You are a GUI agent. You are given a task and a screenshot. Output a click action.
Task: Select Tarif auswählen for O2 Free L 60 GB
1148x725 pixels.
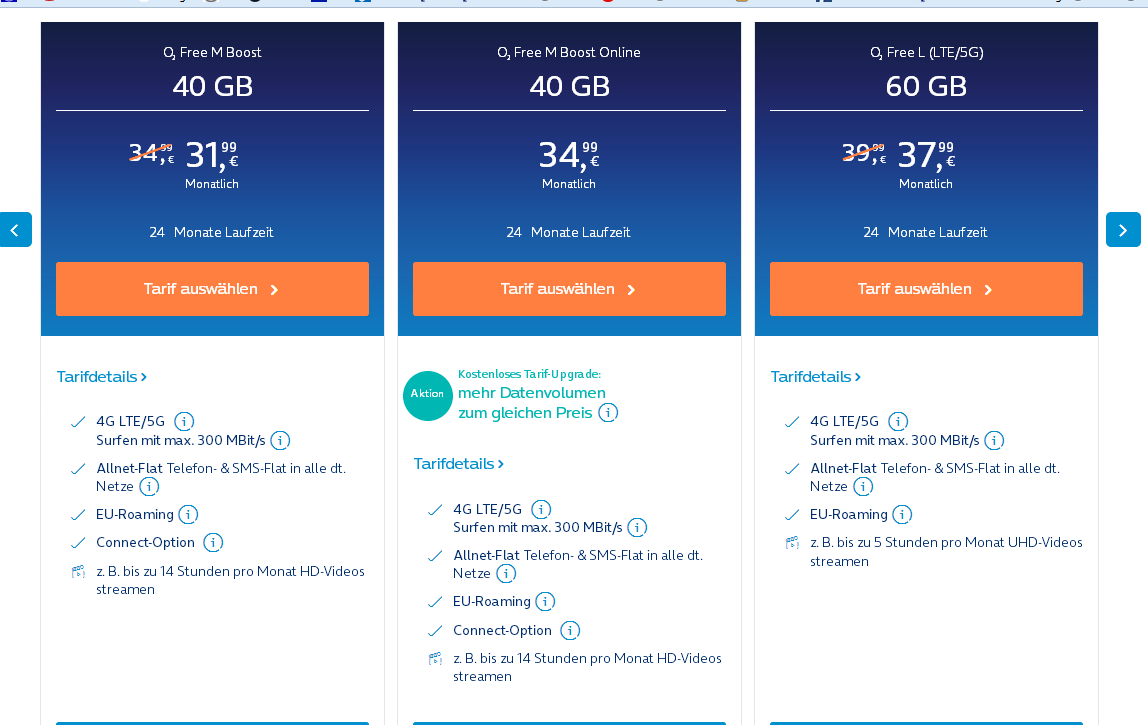(x=926, y=289)
